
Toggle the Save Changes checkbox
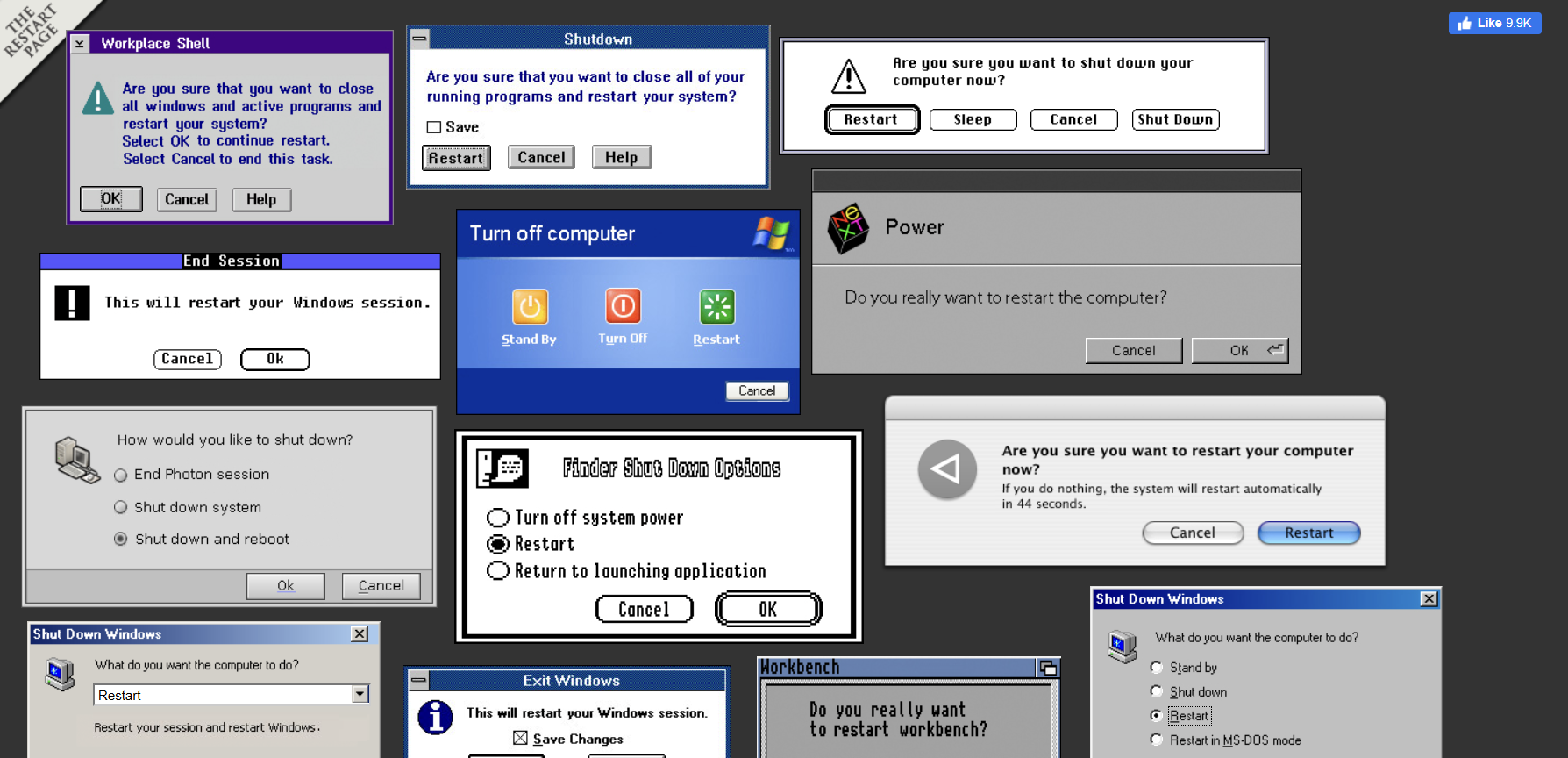click(520, 738)
